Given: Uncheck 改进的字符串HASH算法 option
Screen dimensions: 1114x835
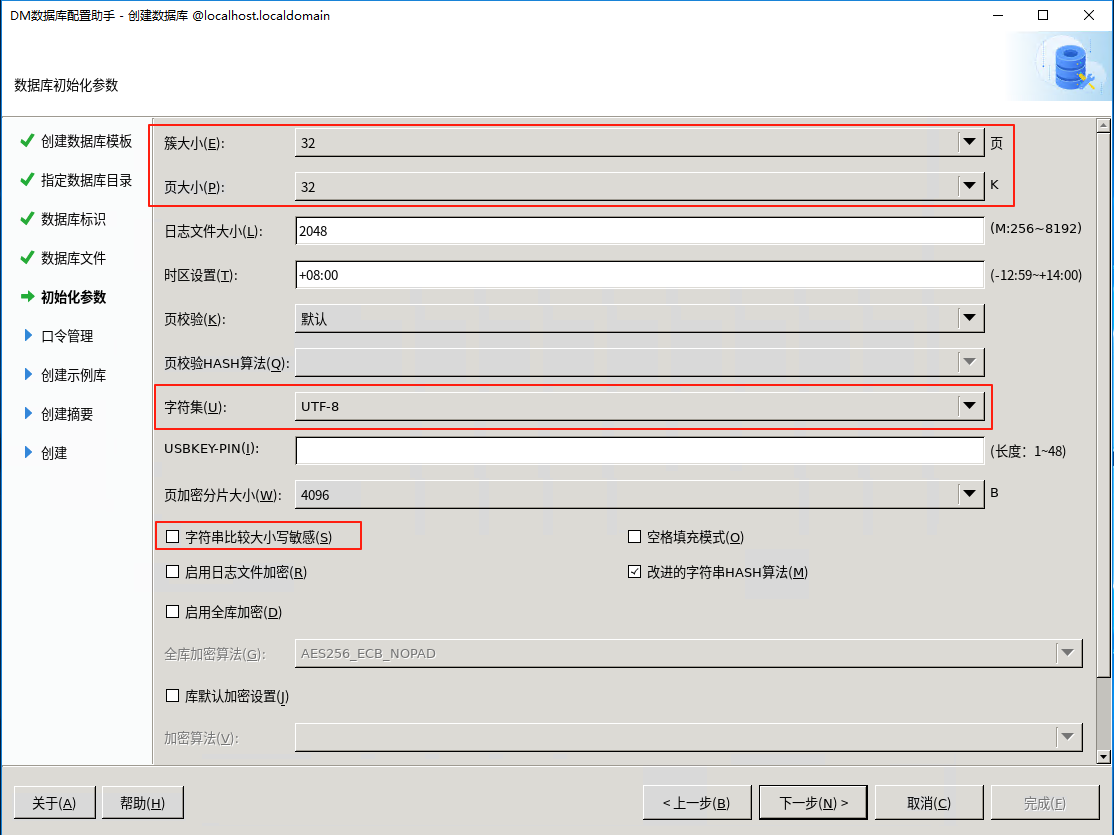Looking at the screenshot, I should [634, 572].
